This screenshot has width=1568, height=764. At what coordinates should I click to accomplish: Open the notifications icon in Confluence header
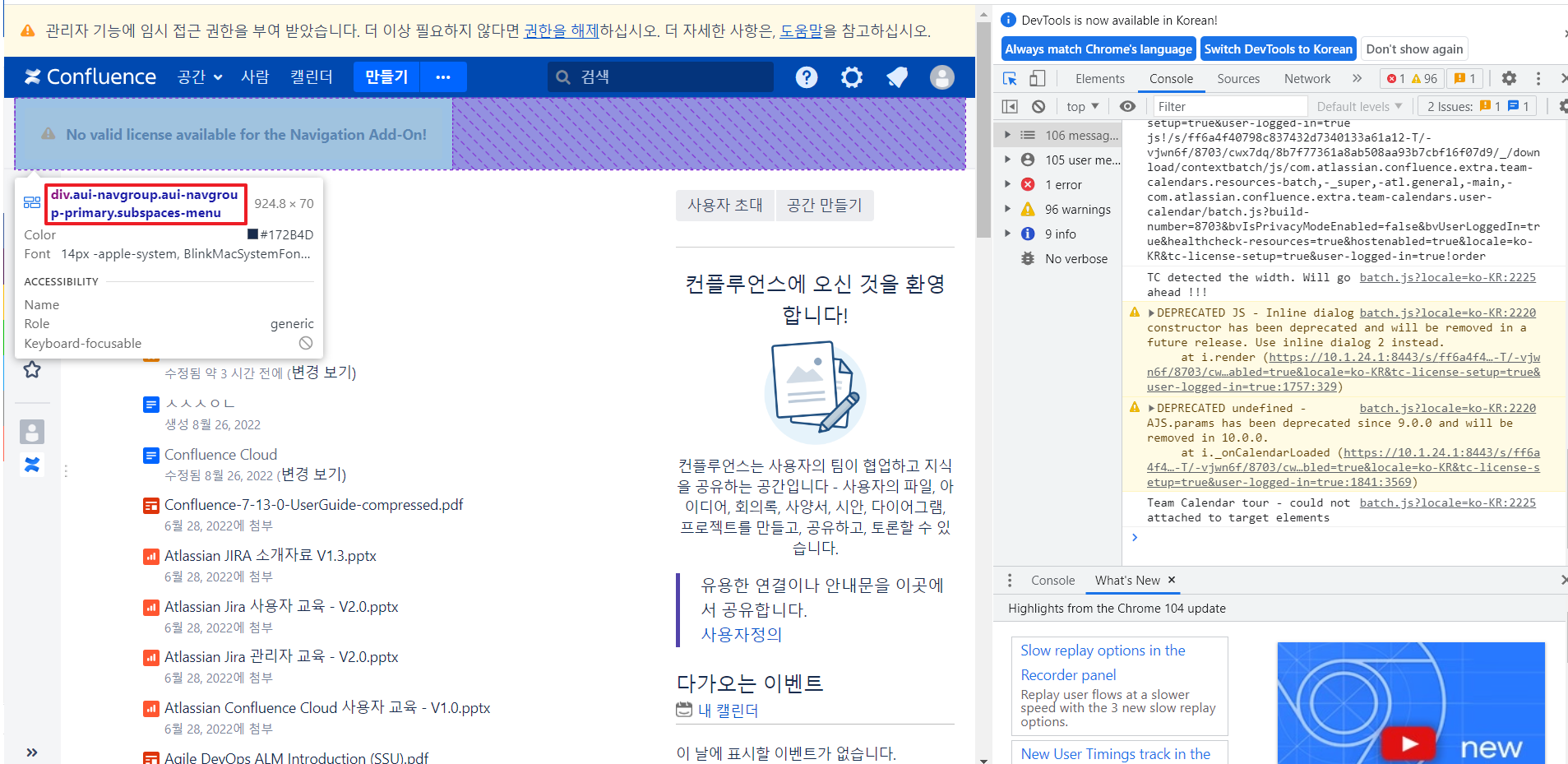(897, 77)
